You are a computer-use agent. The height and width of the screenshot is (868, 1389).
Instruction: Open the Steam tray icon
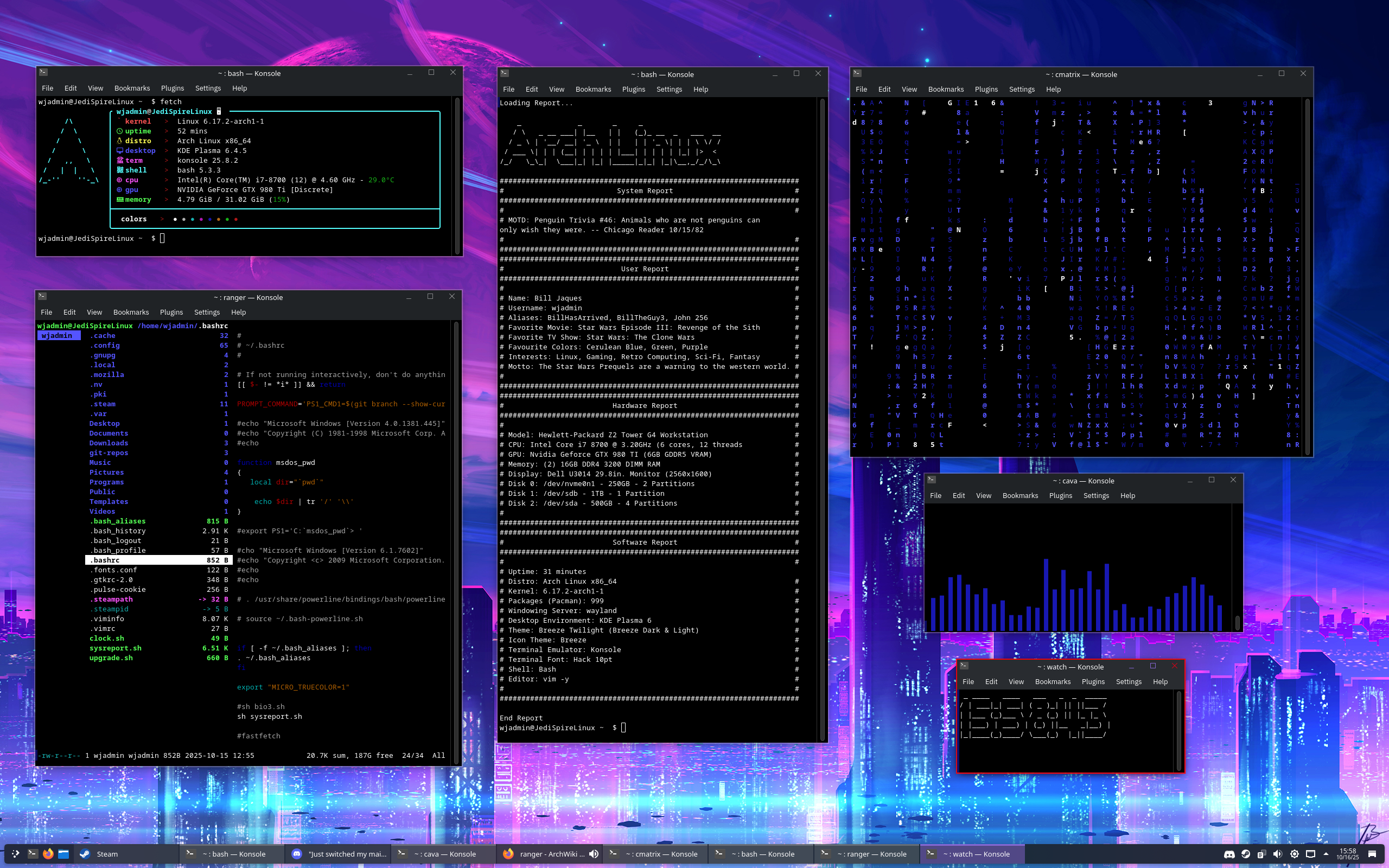click(1246, 854)
